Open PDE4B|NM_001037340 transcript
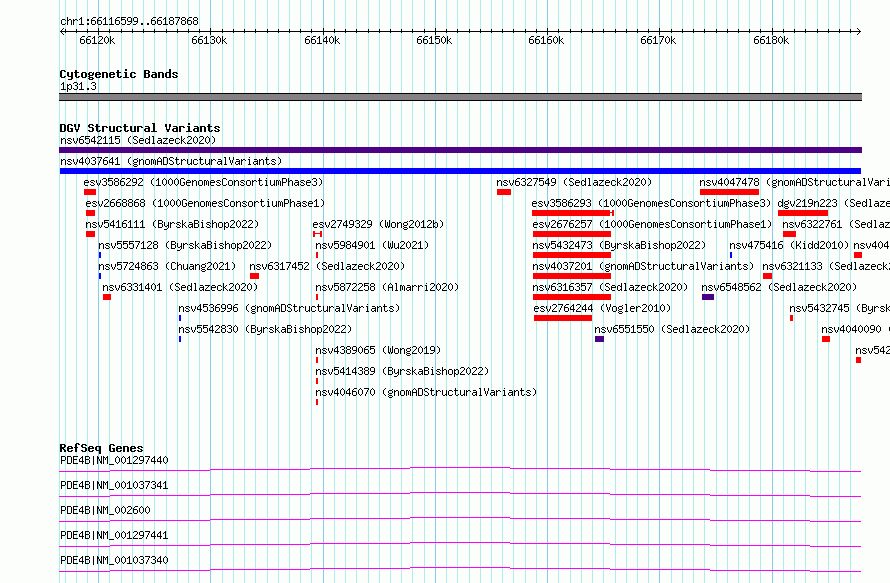The width and height of the screenshot is (890, 583). [x=114, y=560]
